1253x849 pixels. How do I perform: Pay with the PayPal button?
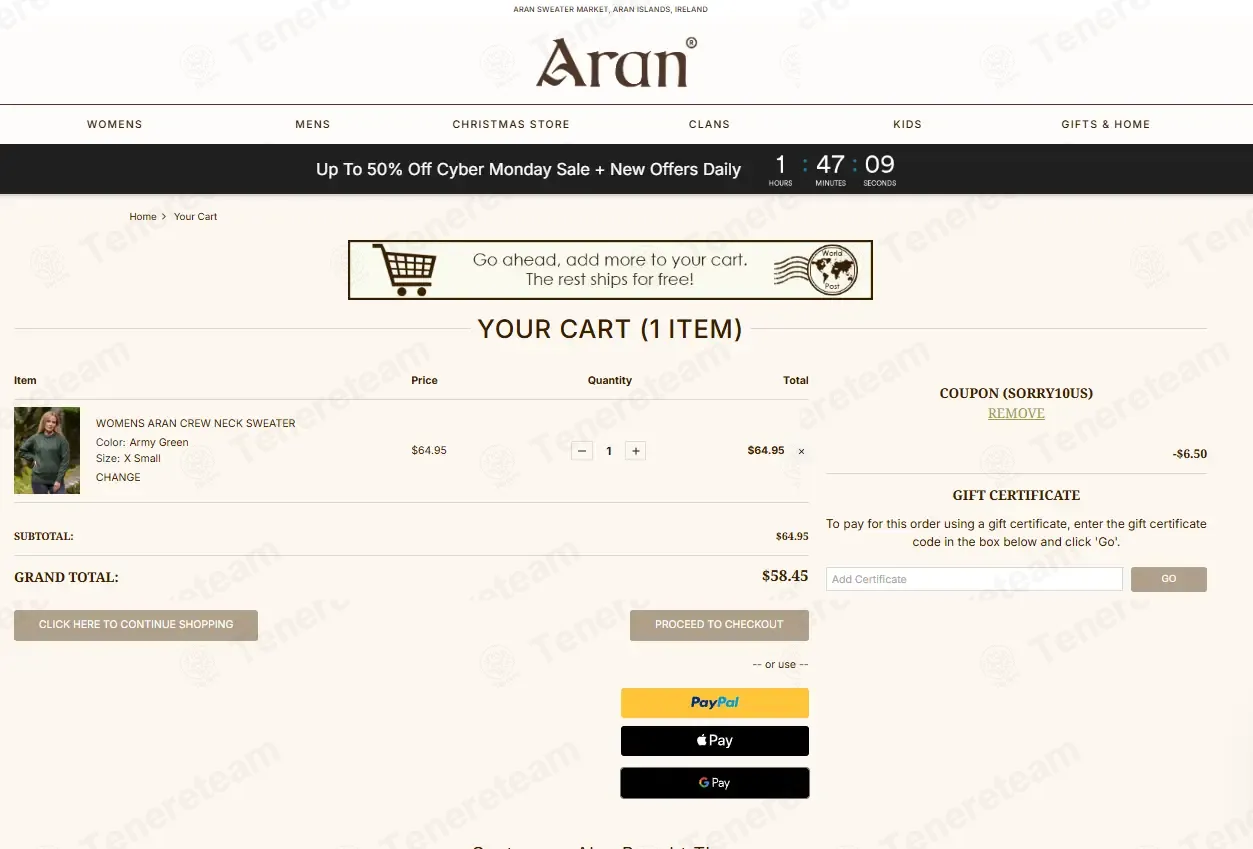click(x=715, y=703)
